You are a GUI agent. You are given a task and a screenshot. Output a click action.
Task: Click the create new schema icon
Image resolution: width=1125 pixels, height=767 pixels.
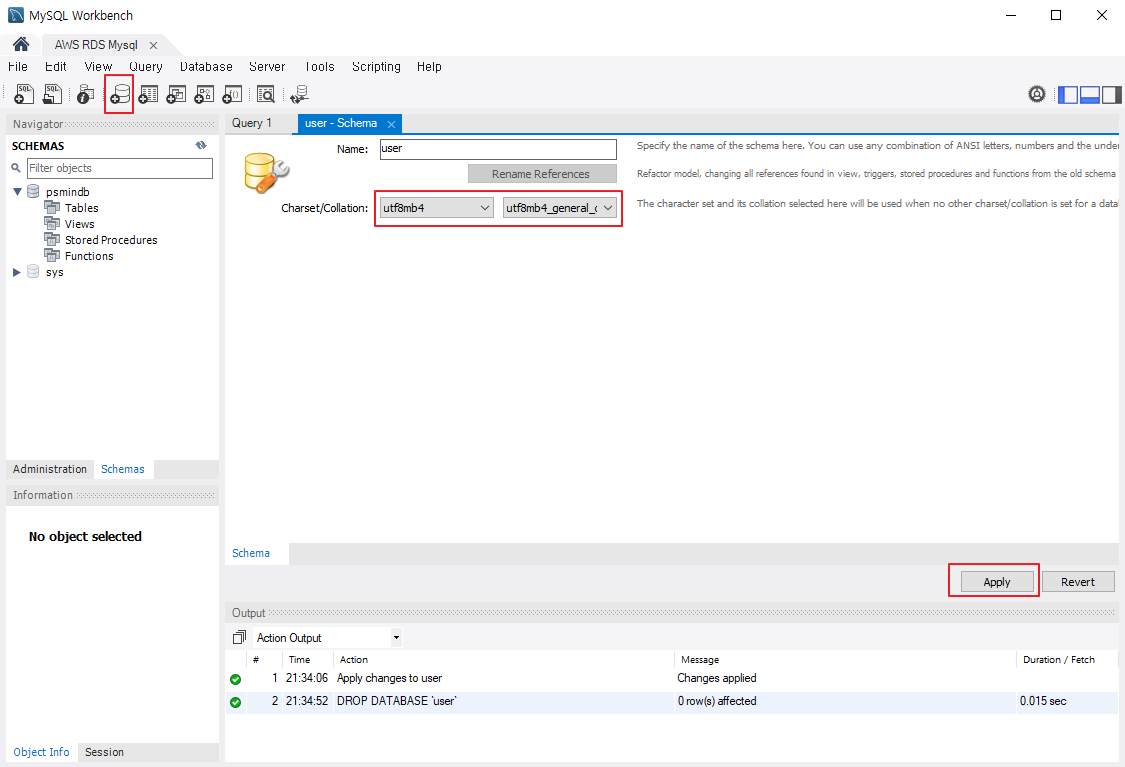(x=120, y=94)
